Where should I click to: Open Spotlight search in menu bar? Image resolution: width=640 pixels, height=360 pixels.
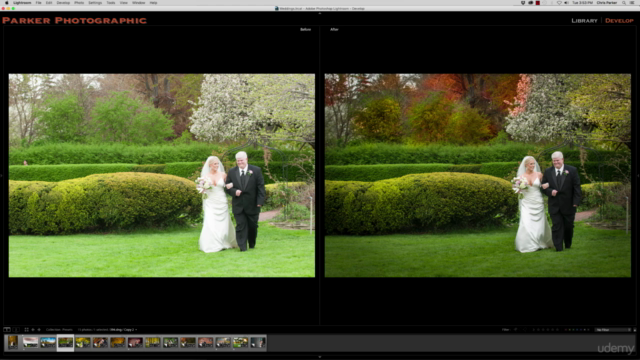(x=624, y=3)
